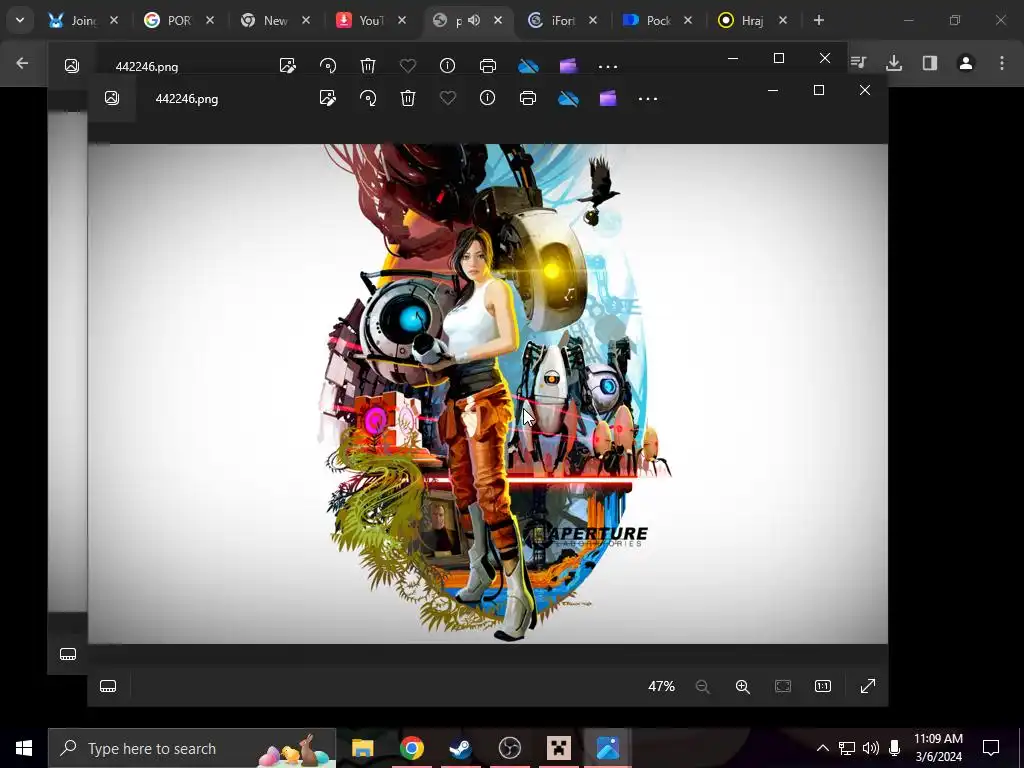Print from the back Photos window
Screen dimensions: 1024x768
tap(488, 65)
